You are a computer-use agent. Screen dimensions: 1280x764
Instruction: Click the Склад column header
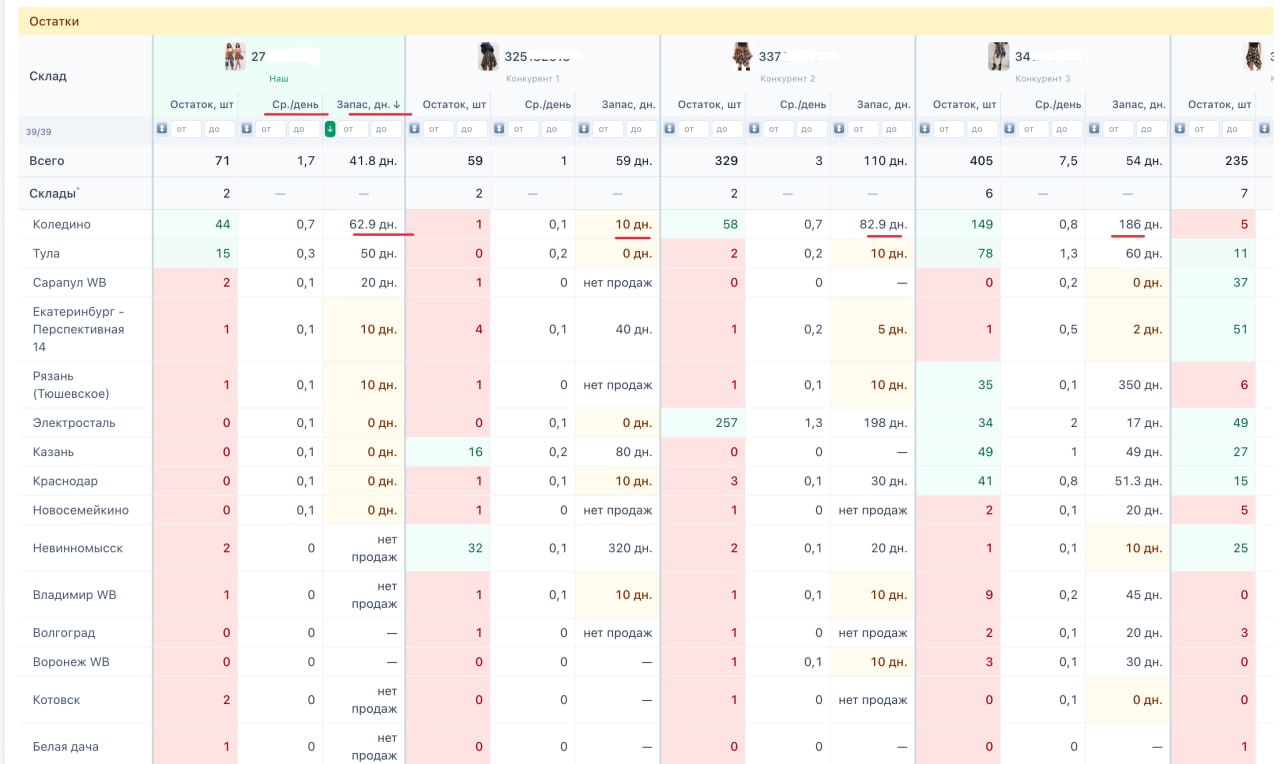(x=48, y=76)
